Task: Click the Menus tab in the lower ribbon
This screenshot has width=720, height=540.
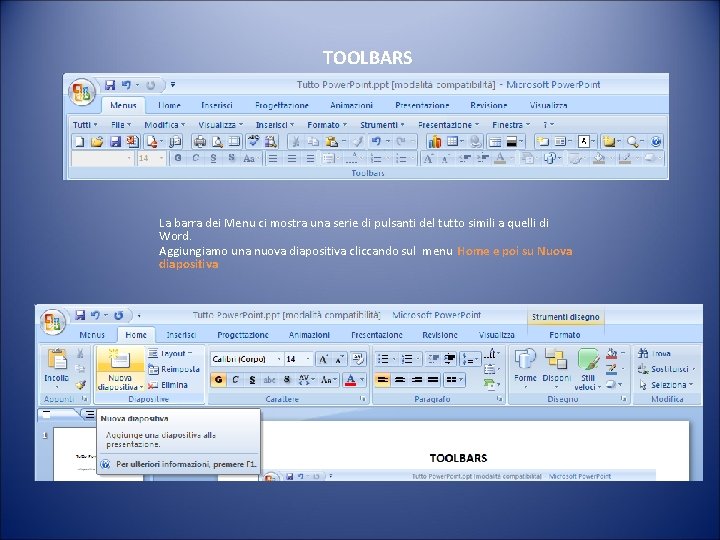Action: click(92, 335)
